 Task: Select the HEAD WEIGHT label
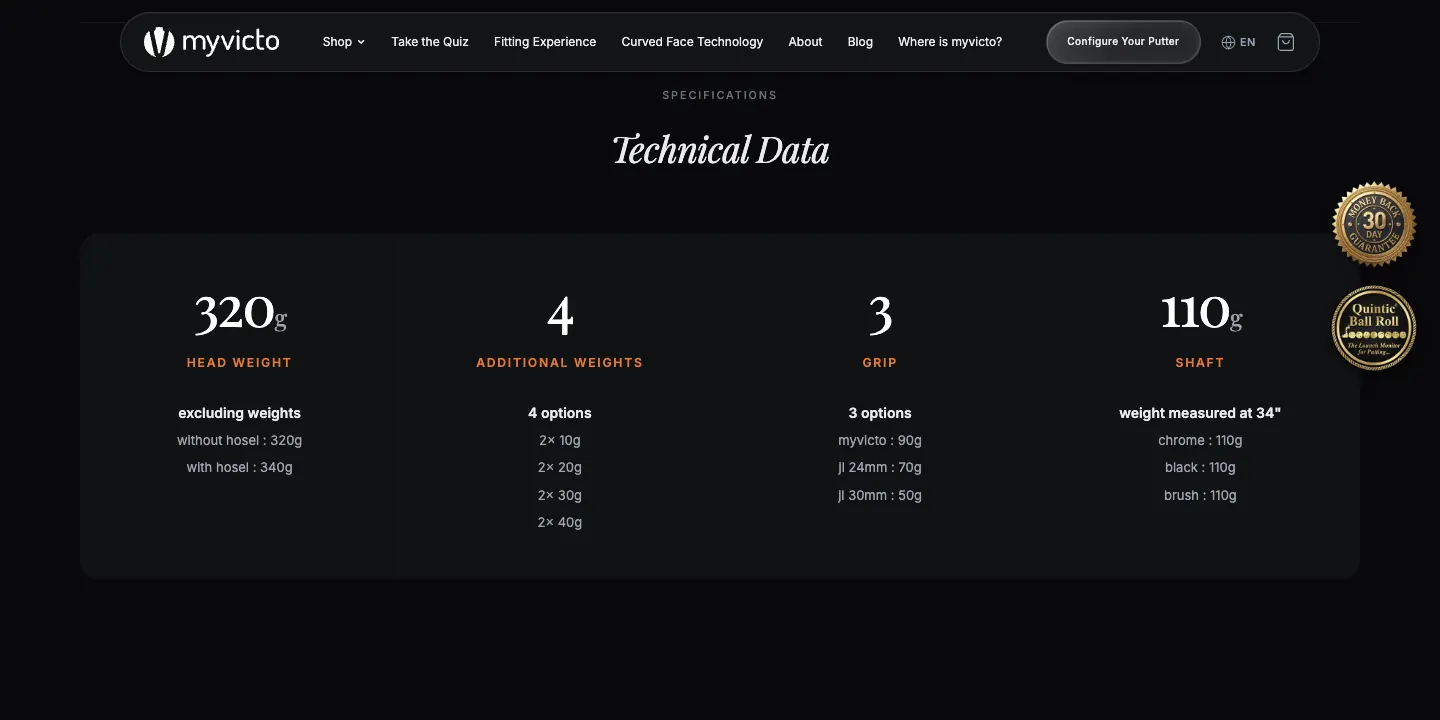pos(239,363)
